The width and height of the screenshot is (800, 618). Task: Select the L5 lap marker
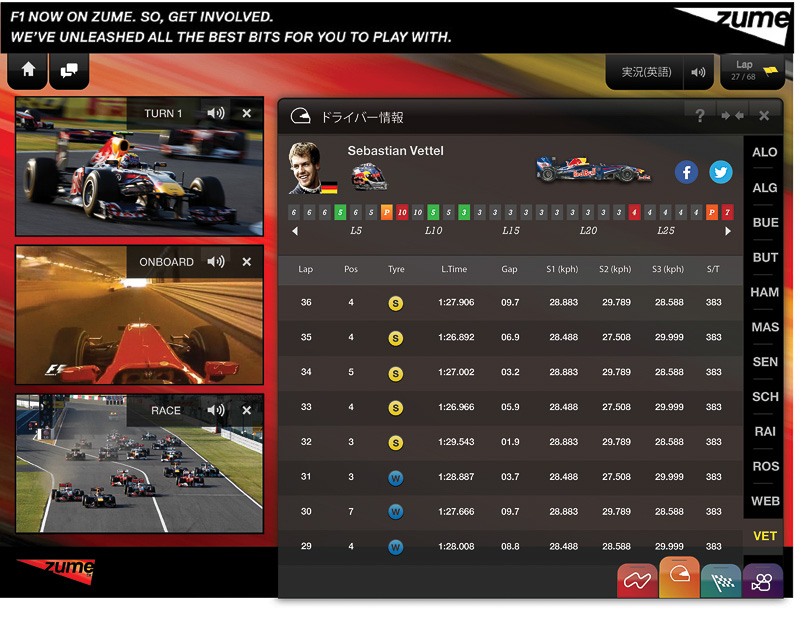(356, 231)
